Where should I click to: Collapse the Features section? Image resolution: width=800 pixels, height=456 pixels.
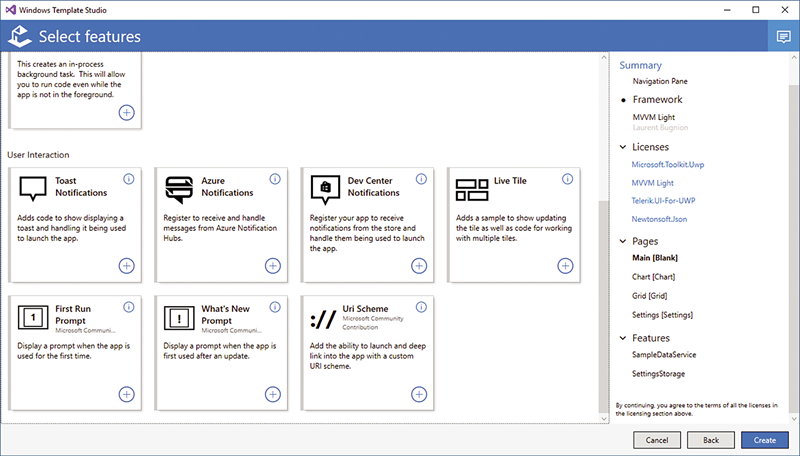click(623, 338)
